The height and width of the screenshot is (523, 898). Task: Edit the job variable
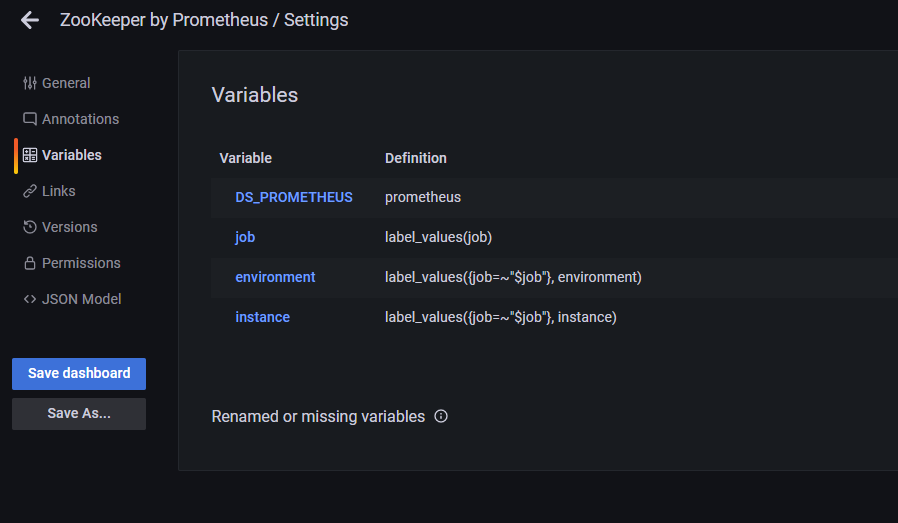[246, 237]
